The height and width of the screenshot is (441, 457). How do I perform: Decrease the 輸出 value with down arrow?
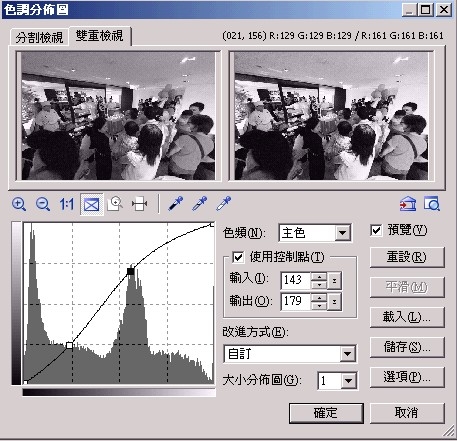(x=319, y=306)
